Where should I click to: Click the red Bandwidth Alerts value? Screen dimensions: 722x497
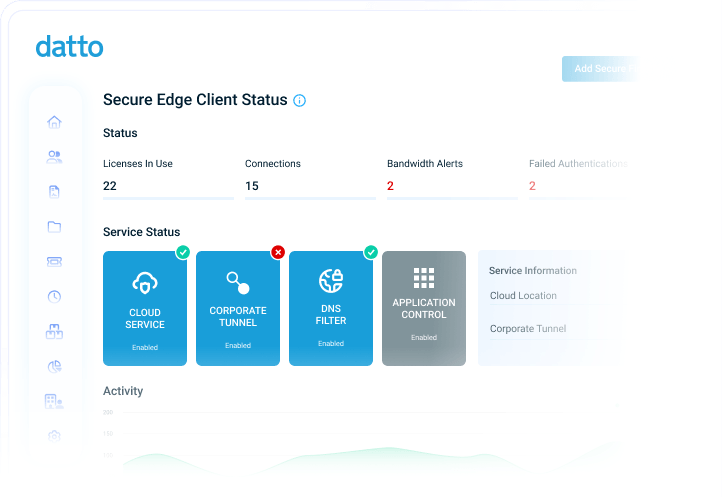(390, 186)
